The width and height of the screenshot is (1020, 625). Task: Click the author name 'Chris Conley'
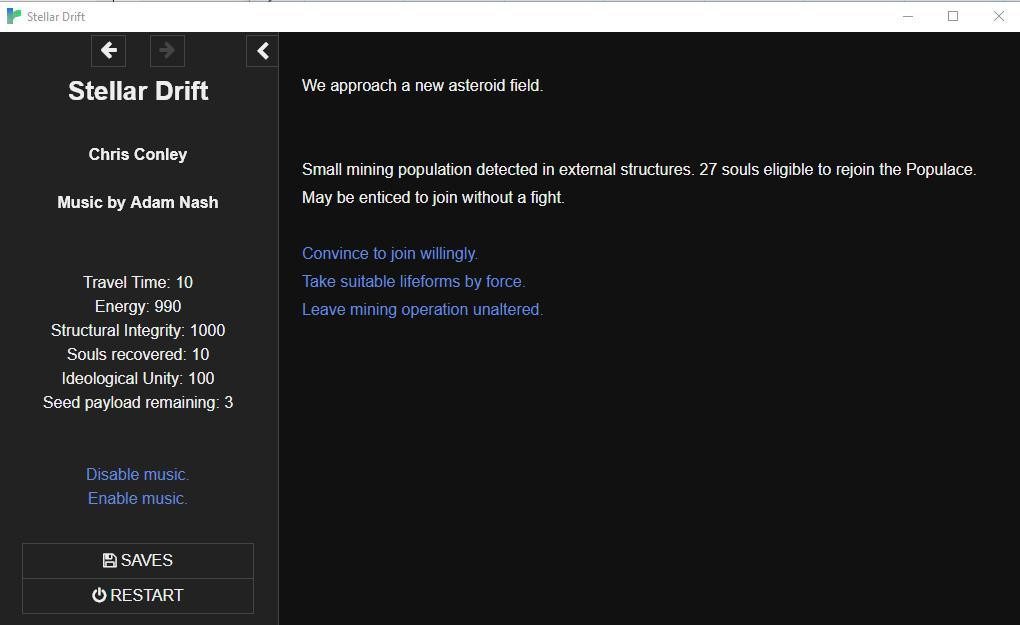point(138,154)
